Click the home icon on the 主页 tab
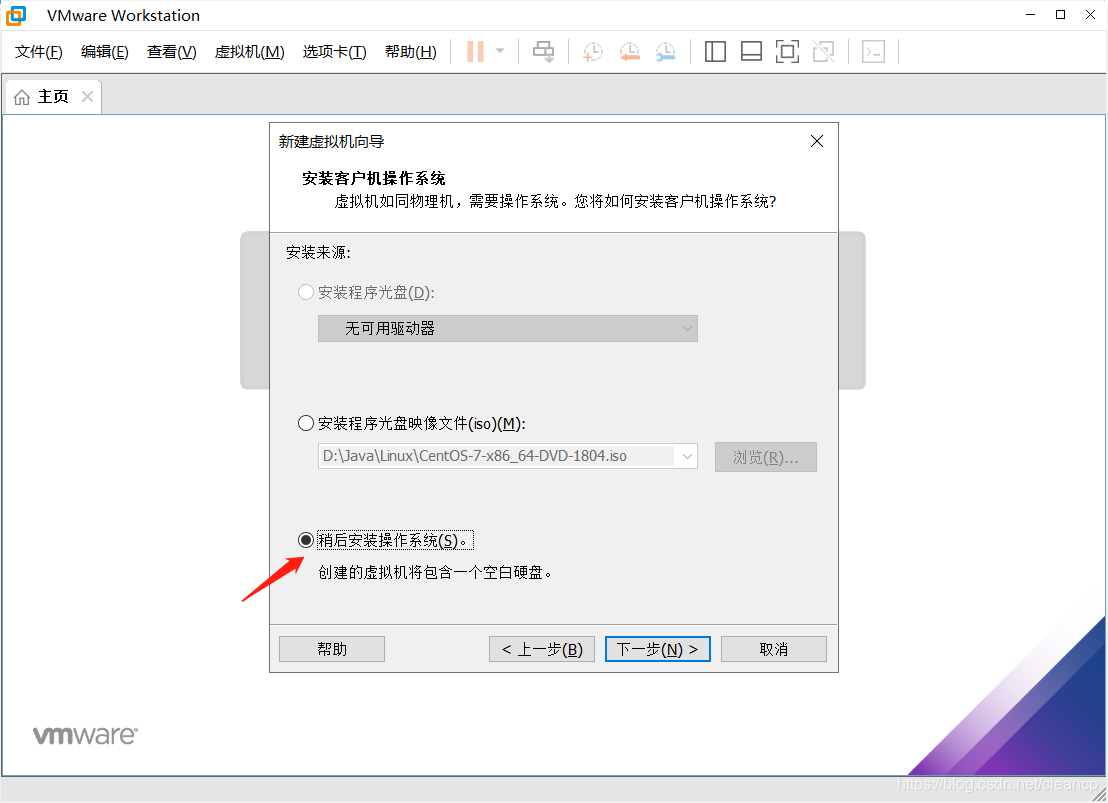 [22, 97]
